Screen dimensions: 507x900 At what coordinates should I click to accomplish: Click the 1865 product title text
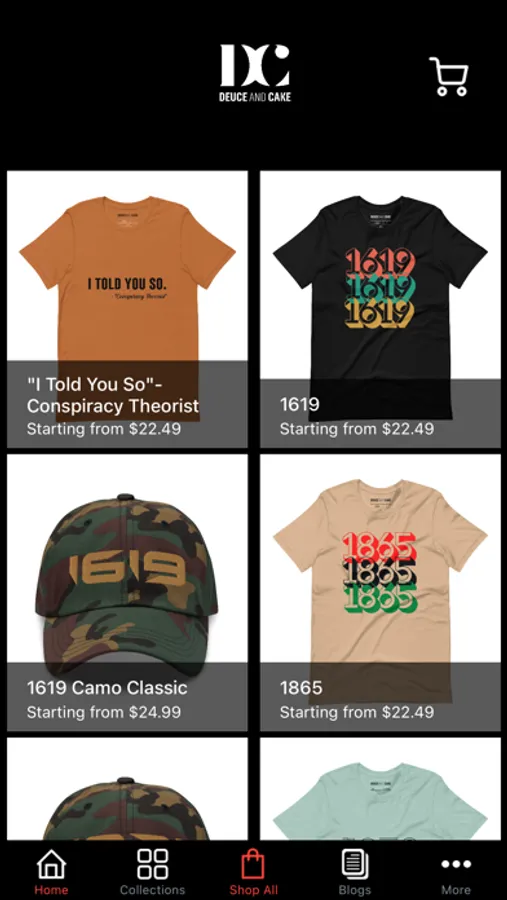(x=301, y=688)
